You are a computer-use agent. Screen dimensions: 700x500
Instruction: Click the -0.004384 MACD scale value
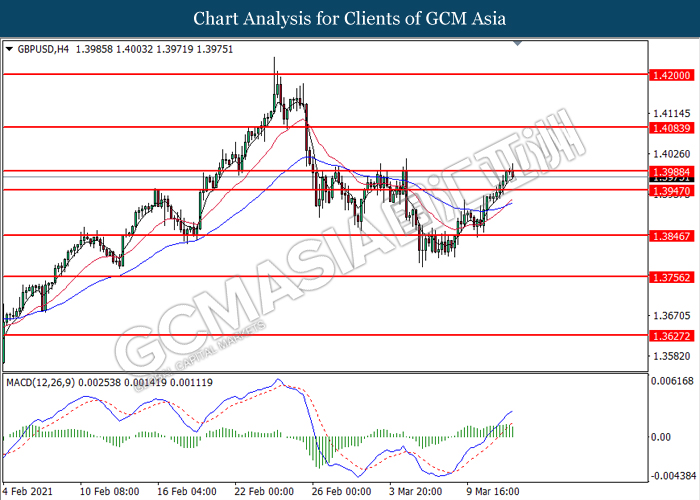click(673, 476)
